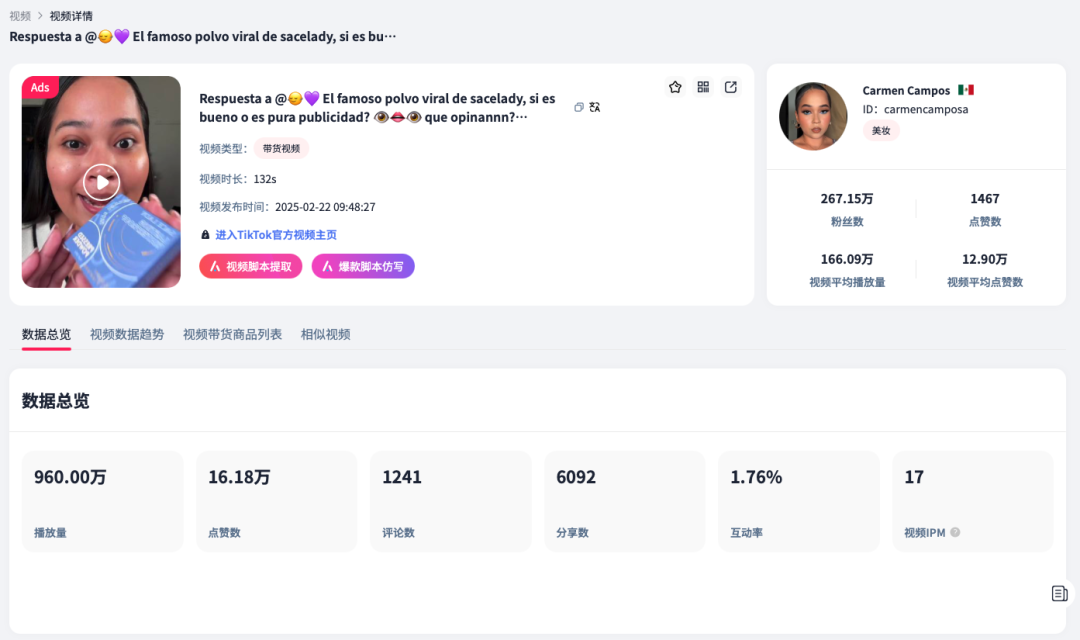Play the video thumbnail

pyautogui.click(x=101, y=182)
